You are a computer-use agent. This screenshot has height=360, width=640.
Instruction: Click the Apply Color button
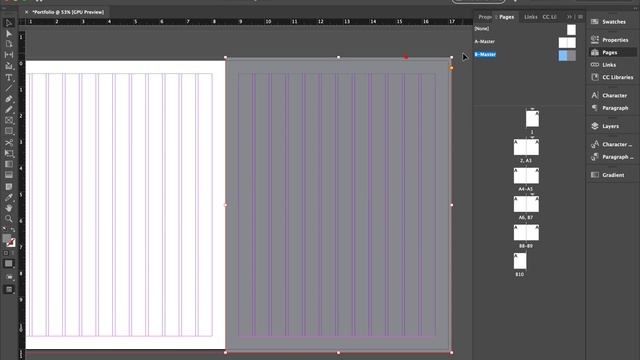(x=9, y=264)
